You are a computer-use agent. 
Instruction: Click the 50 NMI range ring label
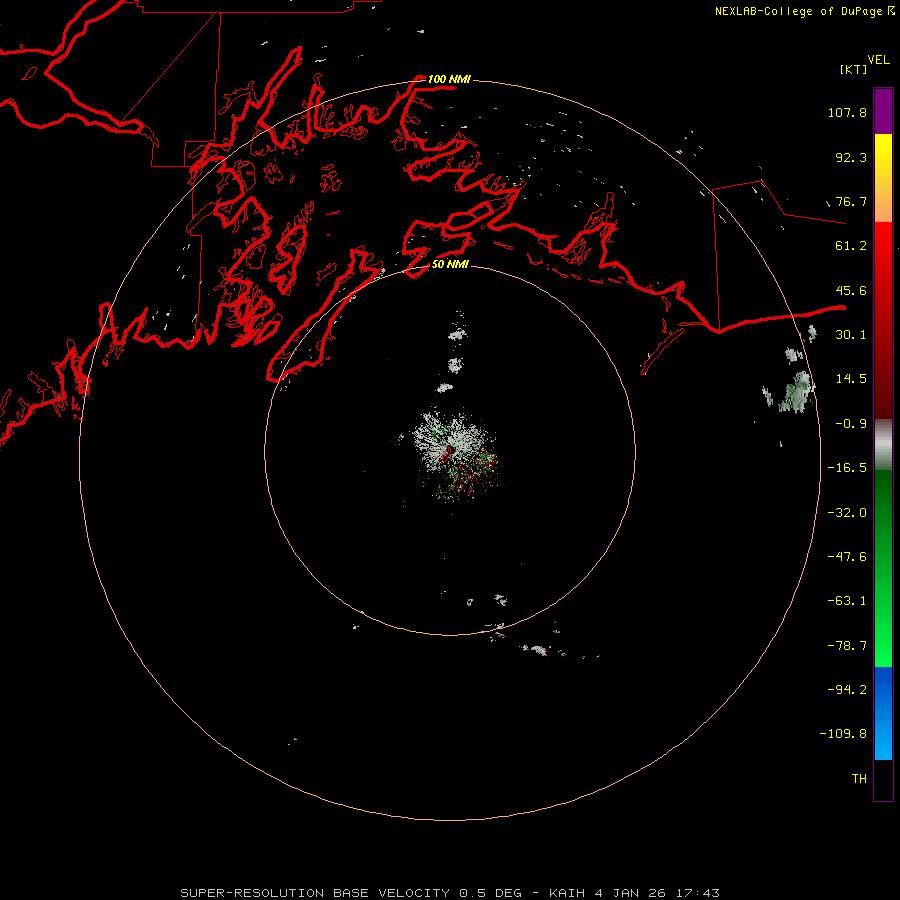(x=450, y=264)
